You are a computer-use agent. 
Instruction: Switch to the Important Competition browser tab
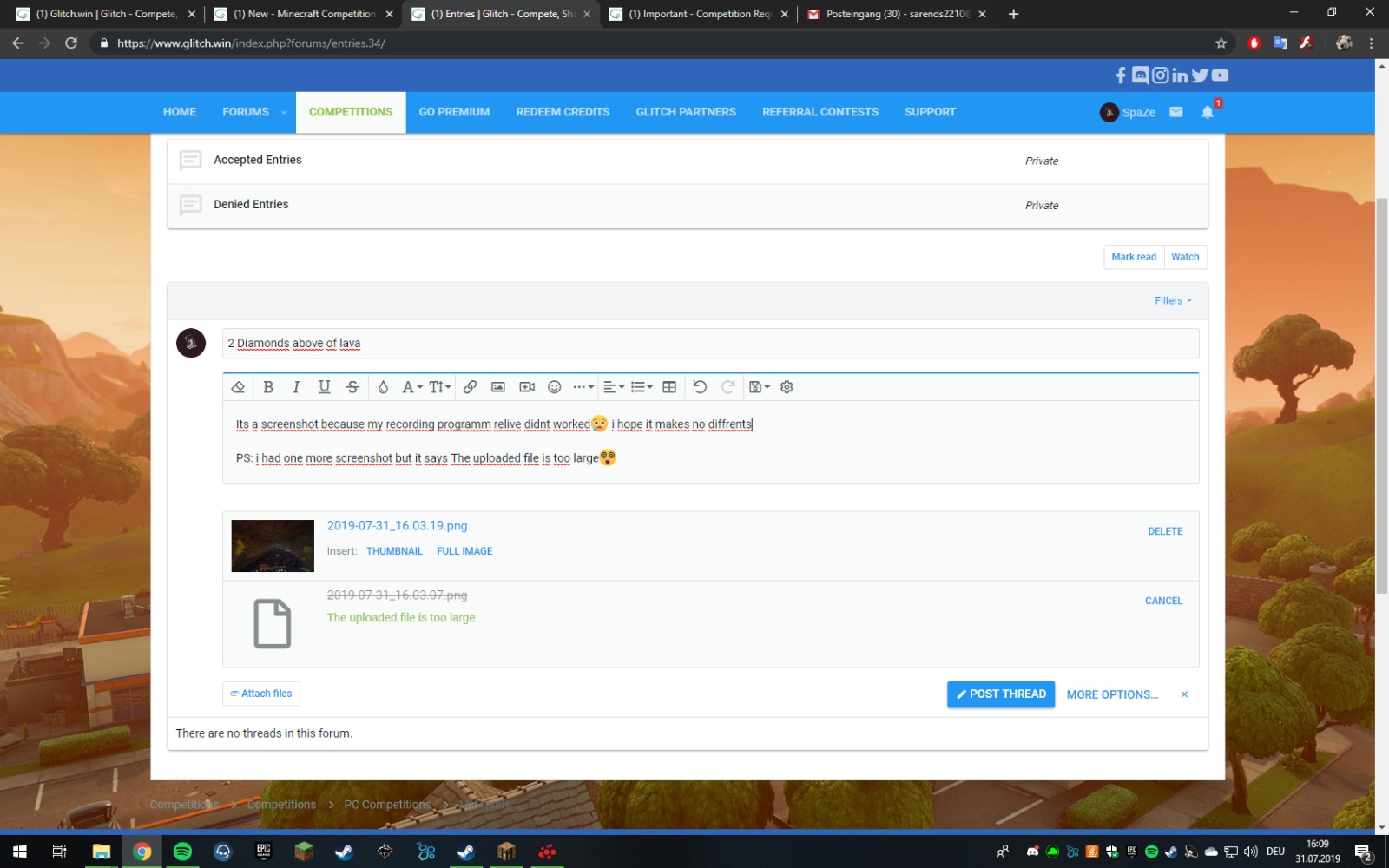pyautogui.click(x=699, y=14)
